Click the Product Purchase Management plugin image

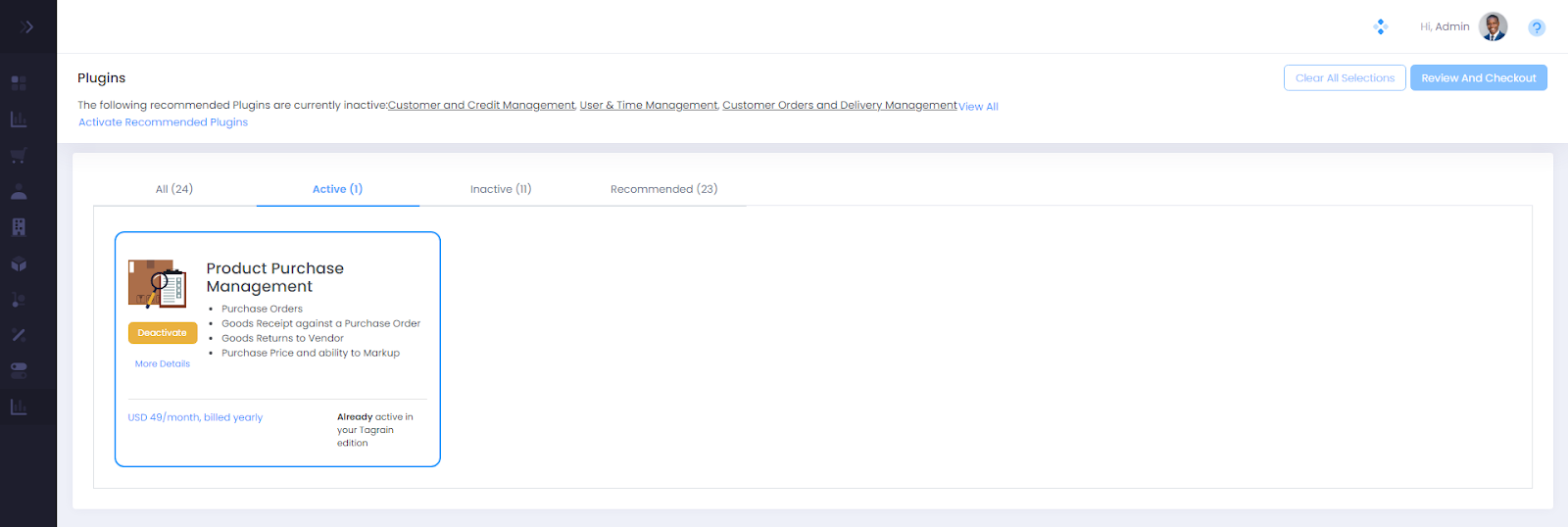click(x=157, y=284)
